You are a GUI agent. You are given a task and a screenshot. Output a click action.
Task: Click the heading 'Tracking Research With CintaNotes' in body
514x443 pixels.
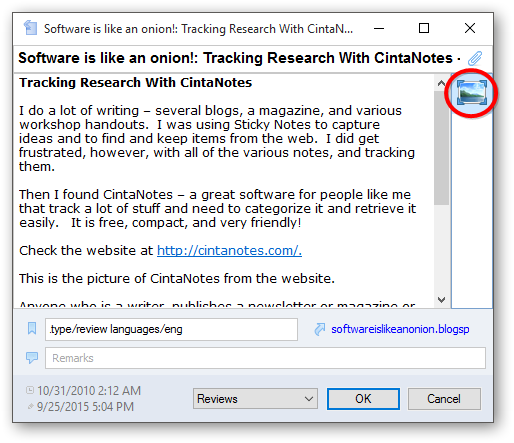(135, 83)
